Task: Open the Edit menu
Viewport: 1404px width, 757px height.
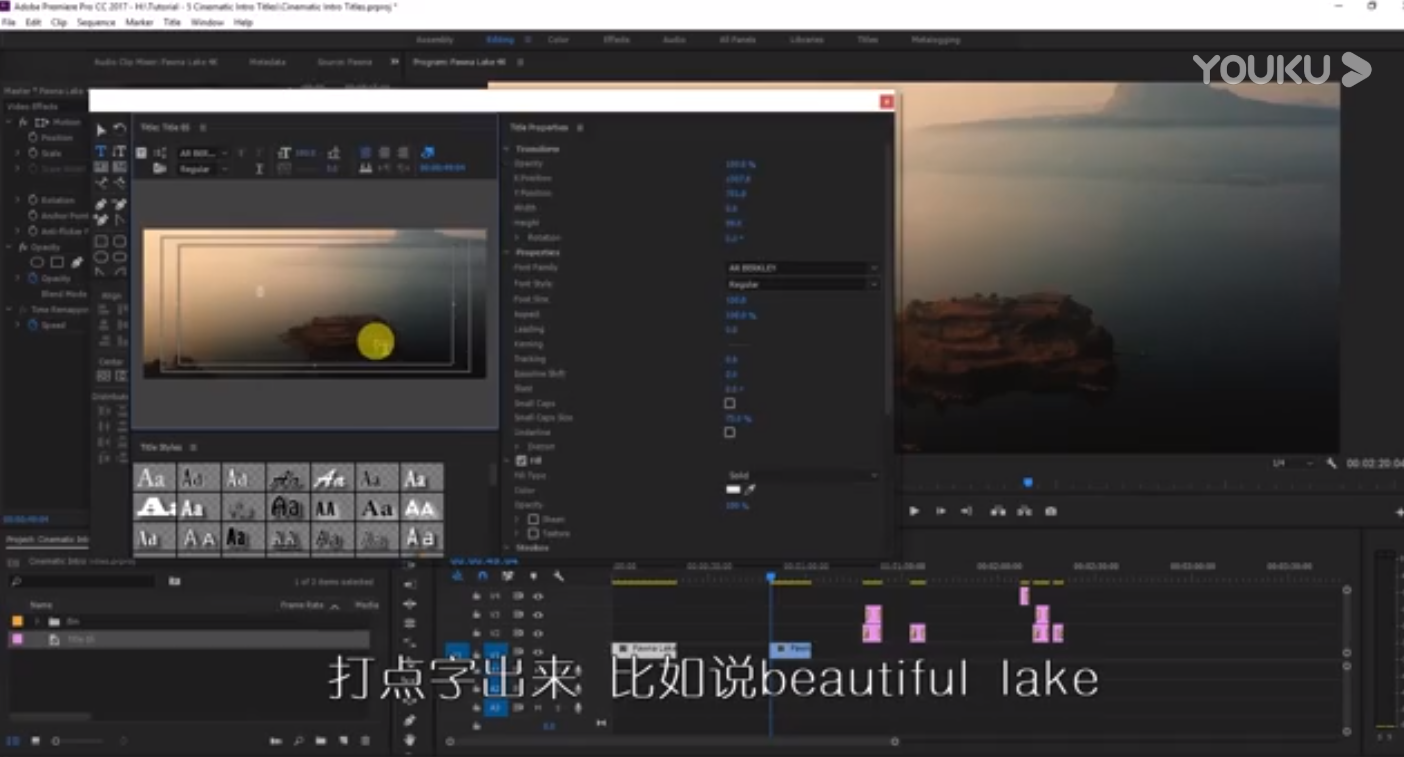Action: (x=33, y=22)
